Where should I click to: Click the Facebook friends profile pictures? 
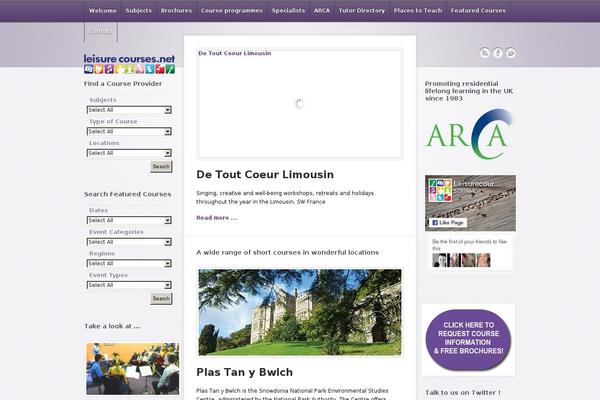point(461,260)
